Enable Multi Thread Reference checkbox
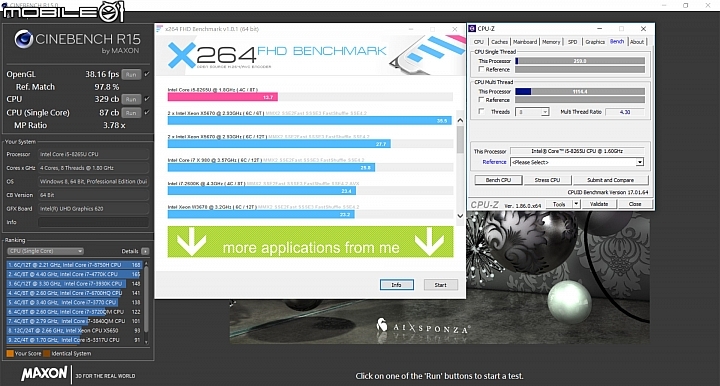This screenshot has height=386, width=720. 481,100
